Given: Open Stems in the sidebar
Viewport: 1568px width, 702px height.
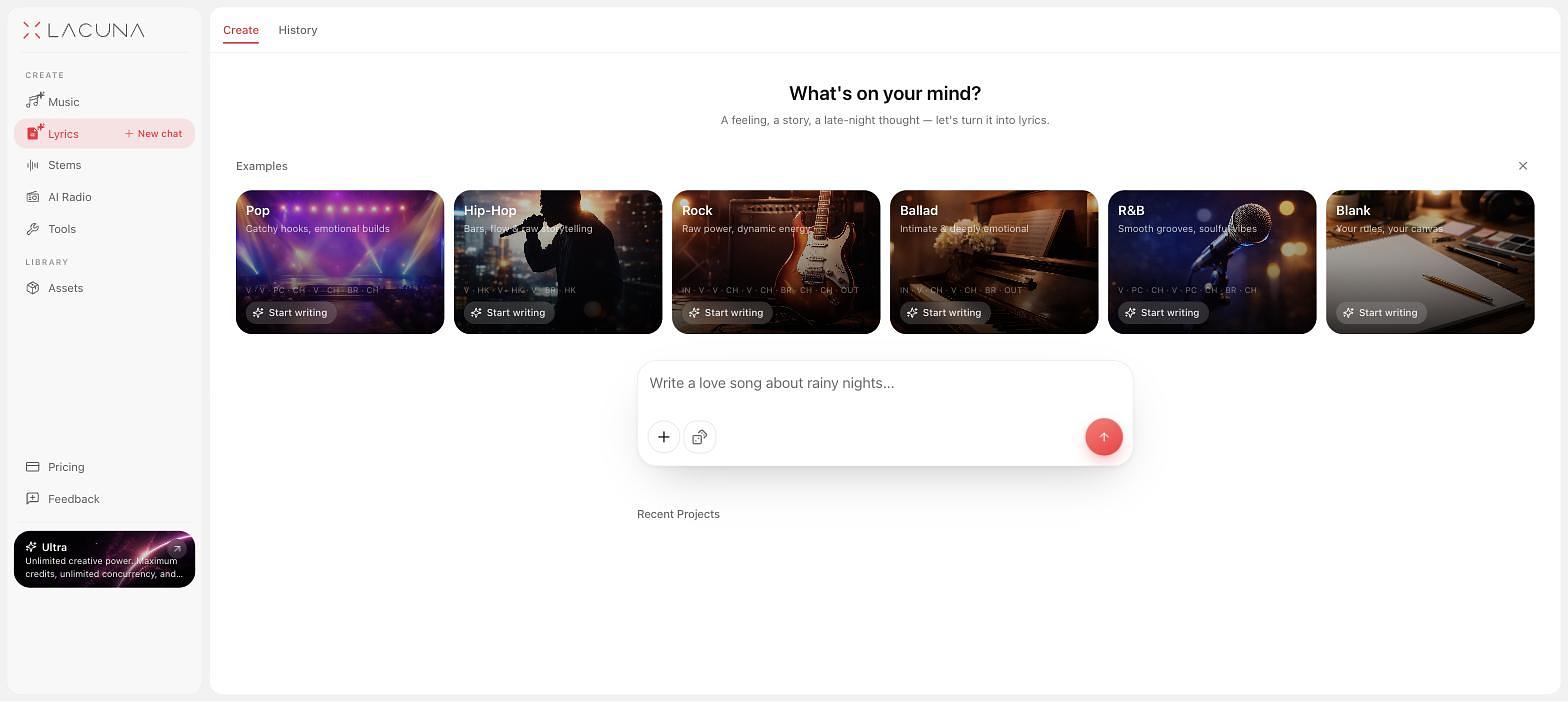Looking at the screenshot, I should pos(104,165).
